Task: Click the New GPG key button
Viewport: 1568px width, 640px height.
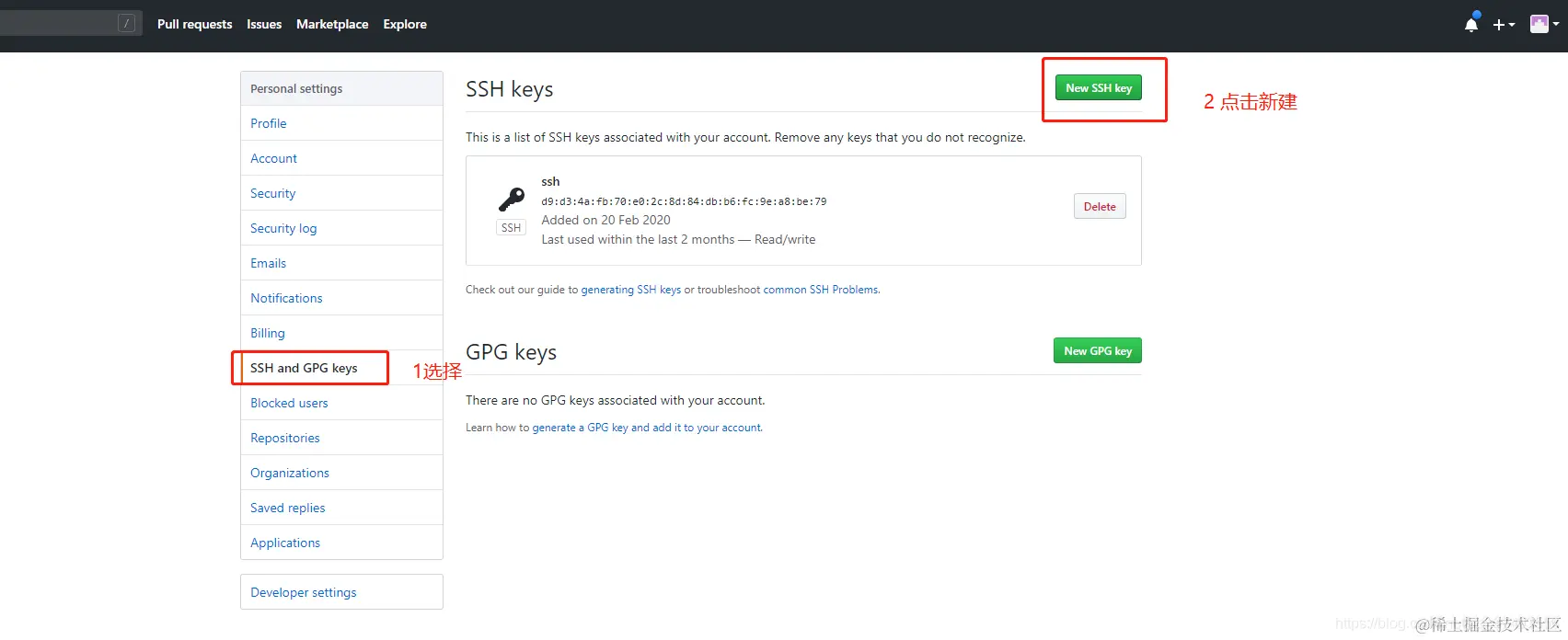Action: [x=1098, y=350]
